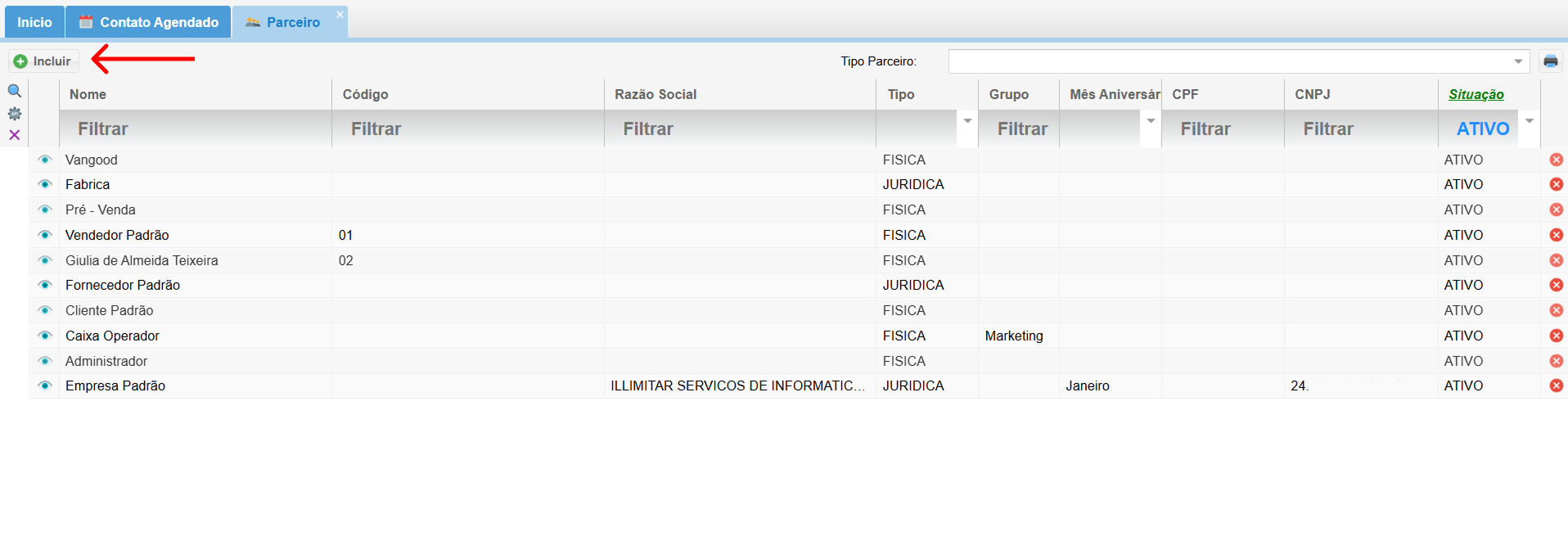Expand the Mês Aniversário filter dropdown

tap(1151, 121)
